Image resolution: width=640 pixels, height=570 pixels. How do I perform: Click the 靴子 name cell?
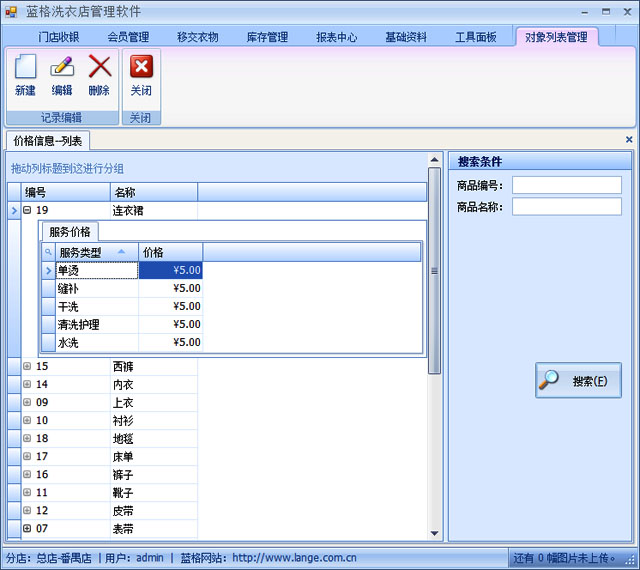(x=154, y=492)
